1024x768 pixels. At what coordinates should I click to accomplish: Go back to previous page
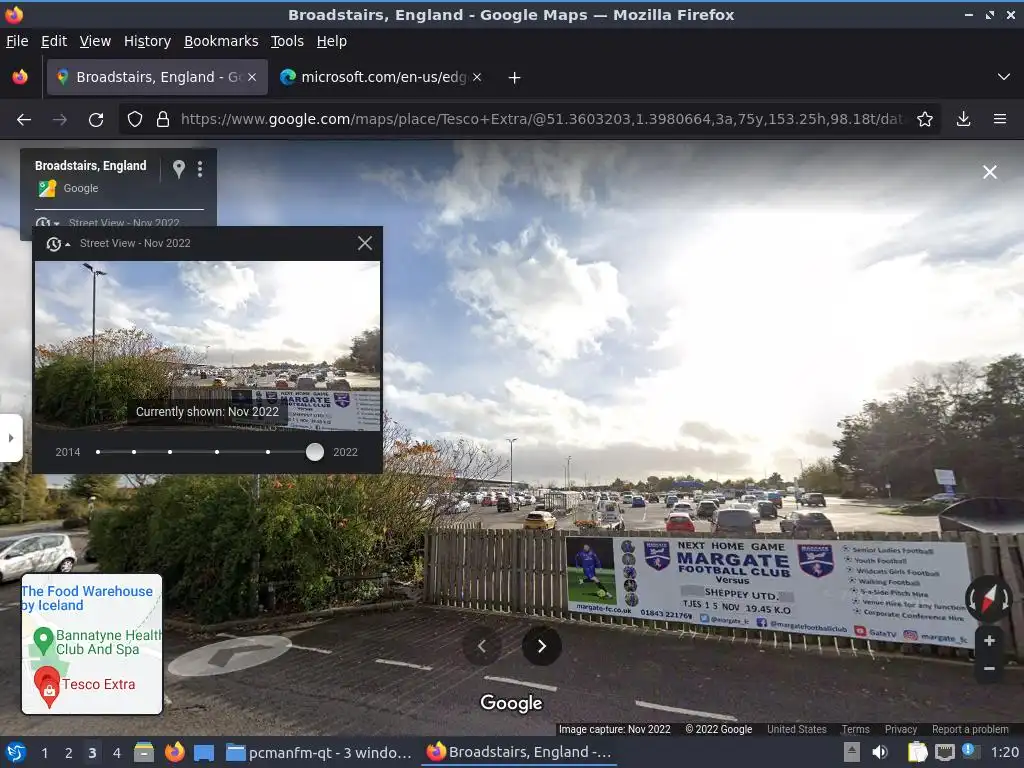point(24,120)
